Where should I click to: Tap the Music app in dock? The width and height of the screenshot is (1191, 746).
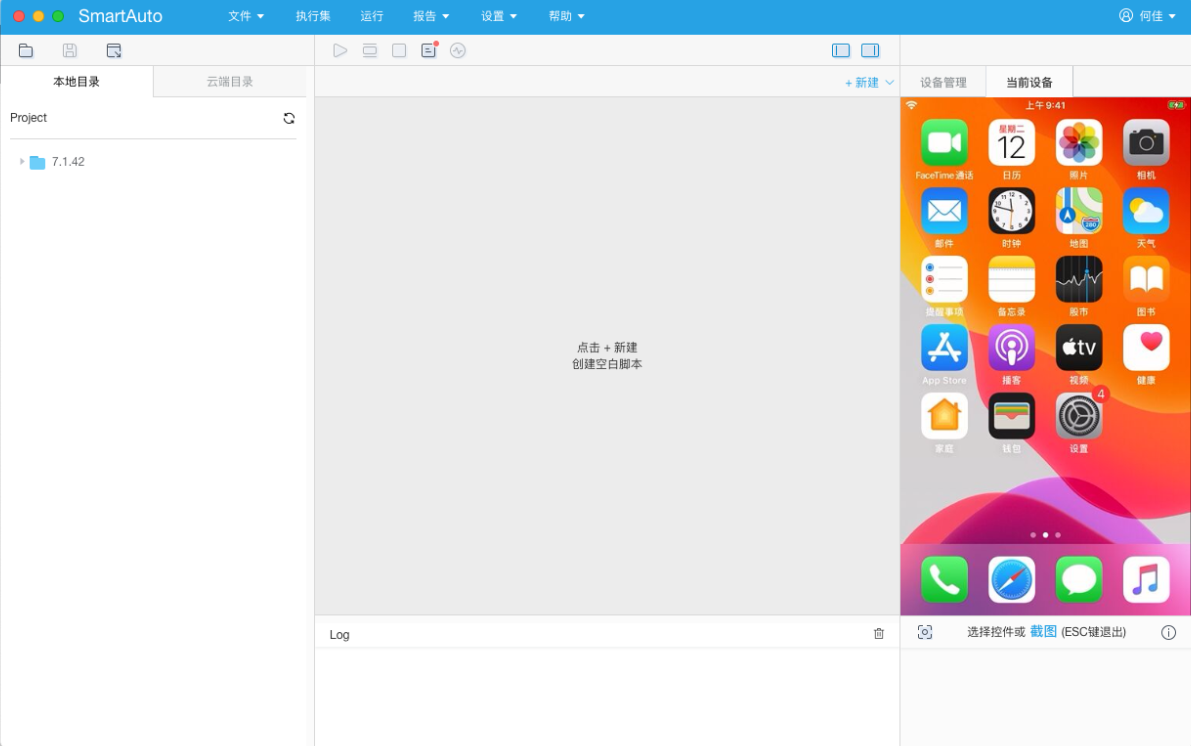1145,580
